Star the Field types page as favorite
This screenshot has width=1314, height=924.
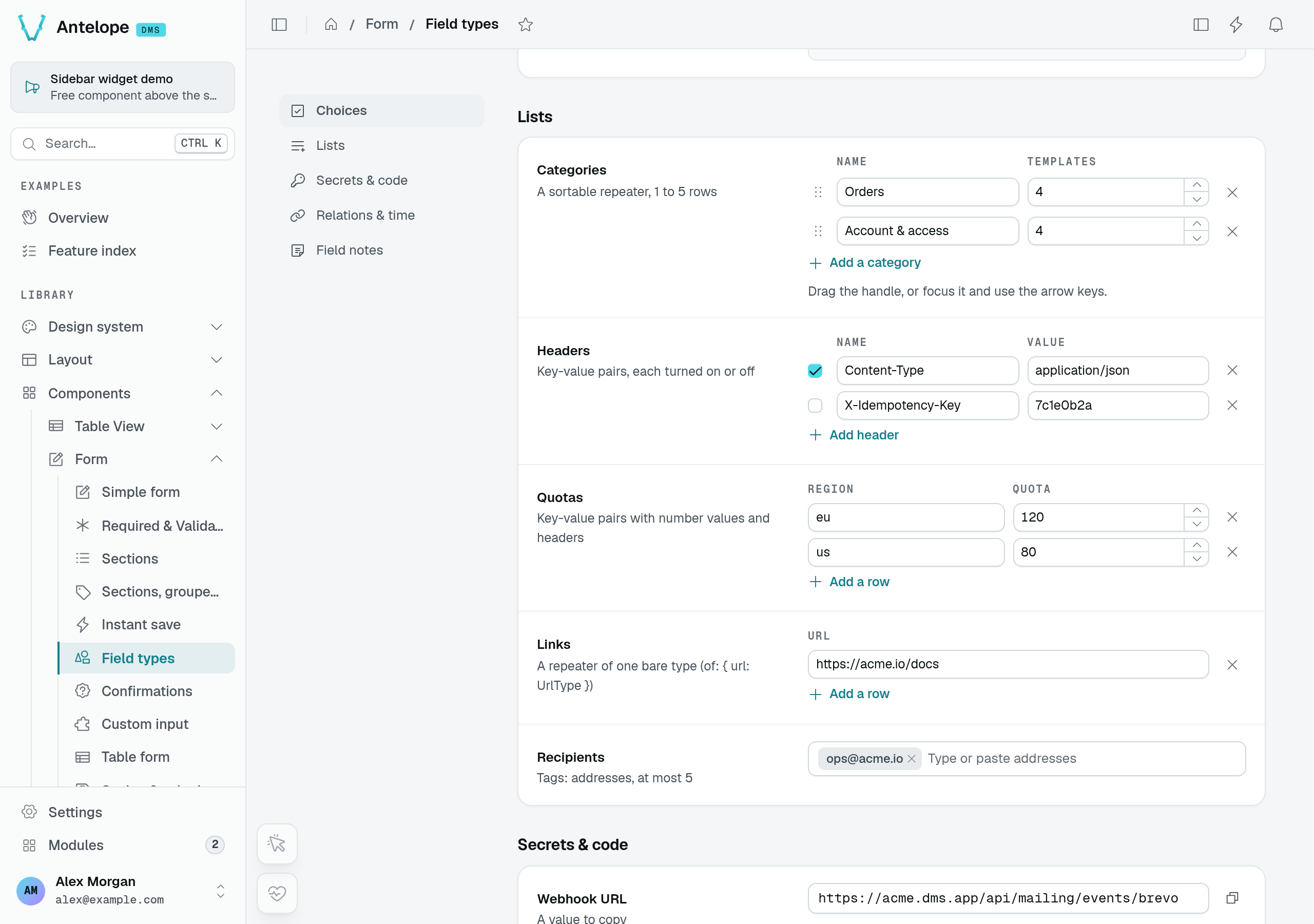526,25
